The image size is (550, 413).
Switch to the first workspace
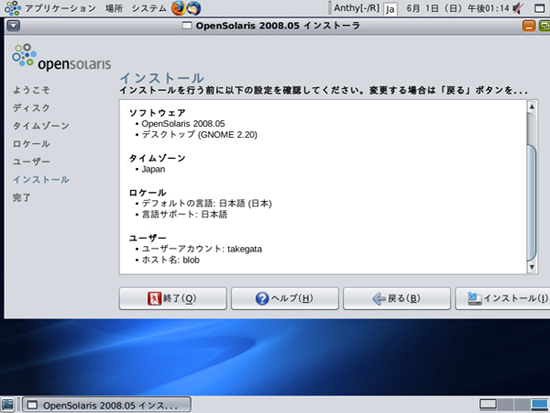[x=488, y=405]
